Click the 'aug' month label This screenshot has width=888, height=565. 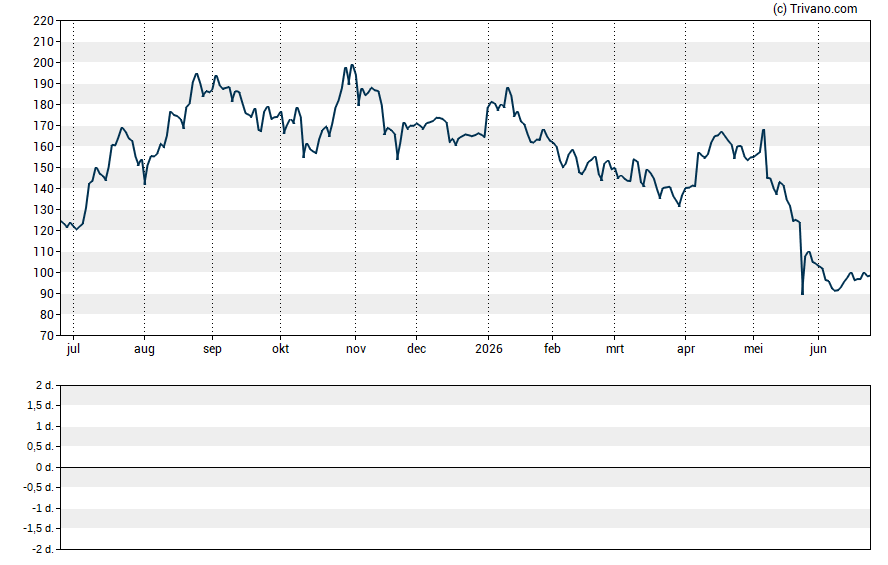pyautogui.click(x=144, y=349)
